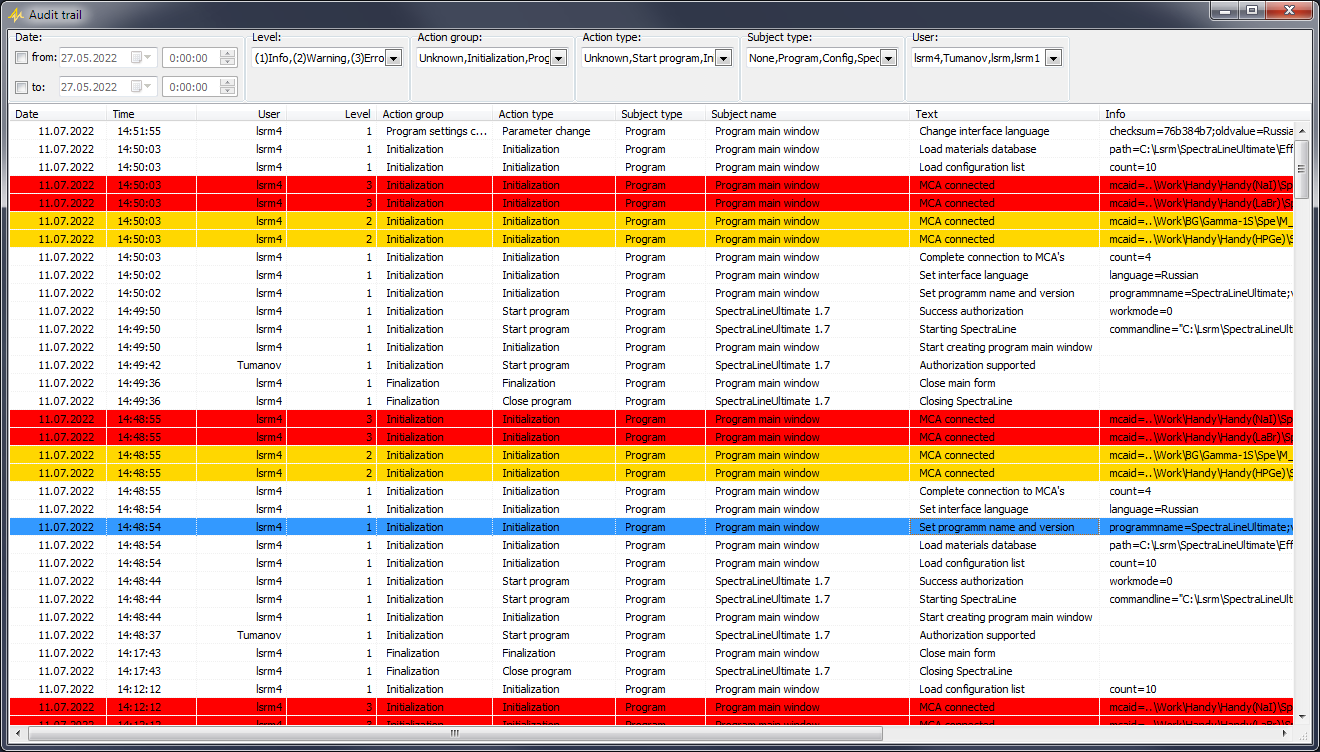Click the 'from' time spinner arrows
This screenshot has height=752, width=1320.
click(x=228, y=58)
